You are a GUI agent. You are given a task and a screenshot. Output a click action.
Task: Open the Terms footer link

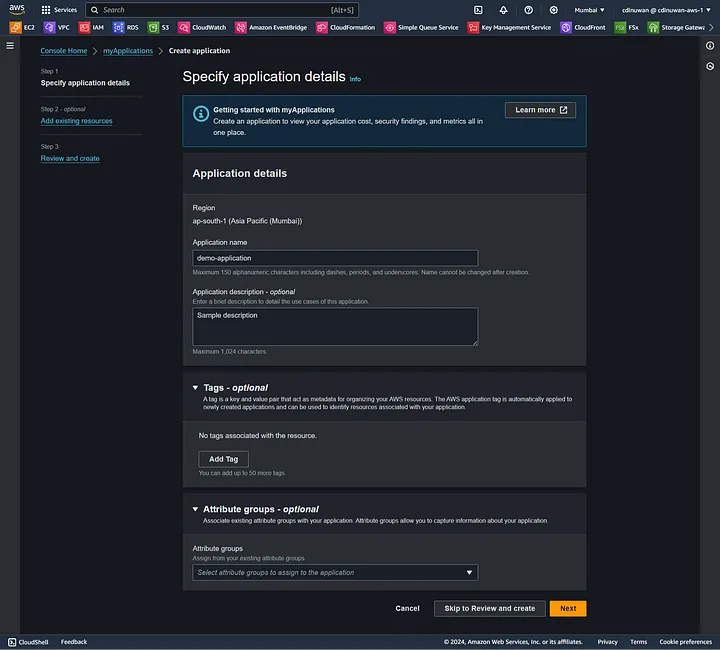[638, 642]
